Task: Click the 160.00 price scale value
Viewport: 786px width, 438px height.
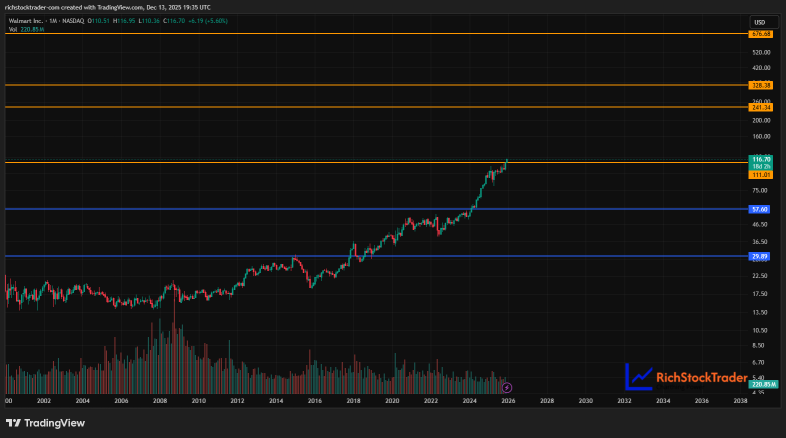Action: pyautogui.click(x=760, y=136)
